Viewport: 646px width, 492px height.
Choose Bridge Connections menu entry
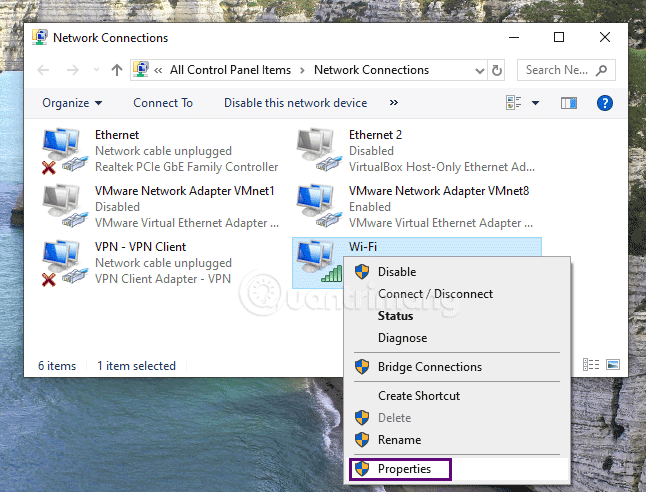point(457,367)
